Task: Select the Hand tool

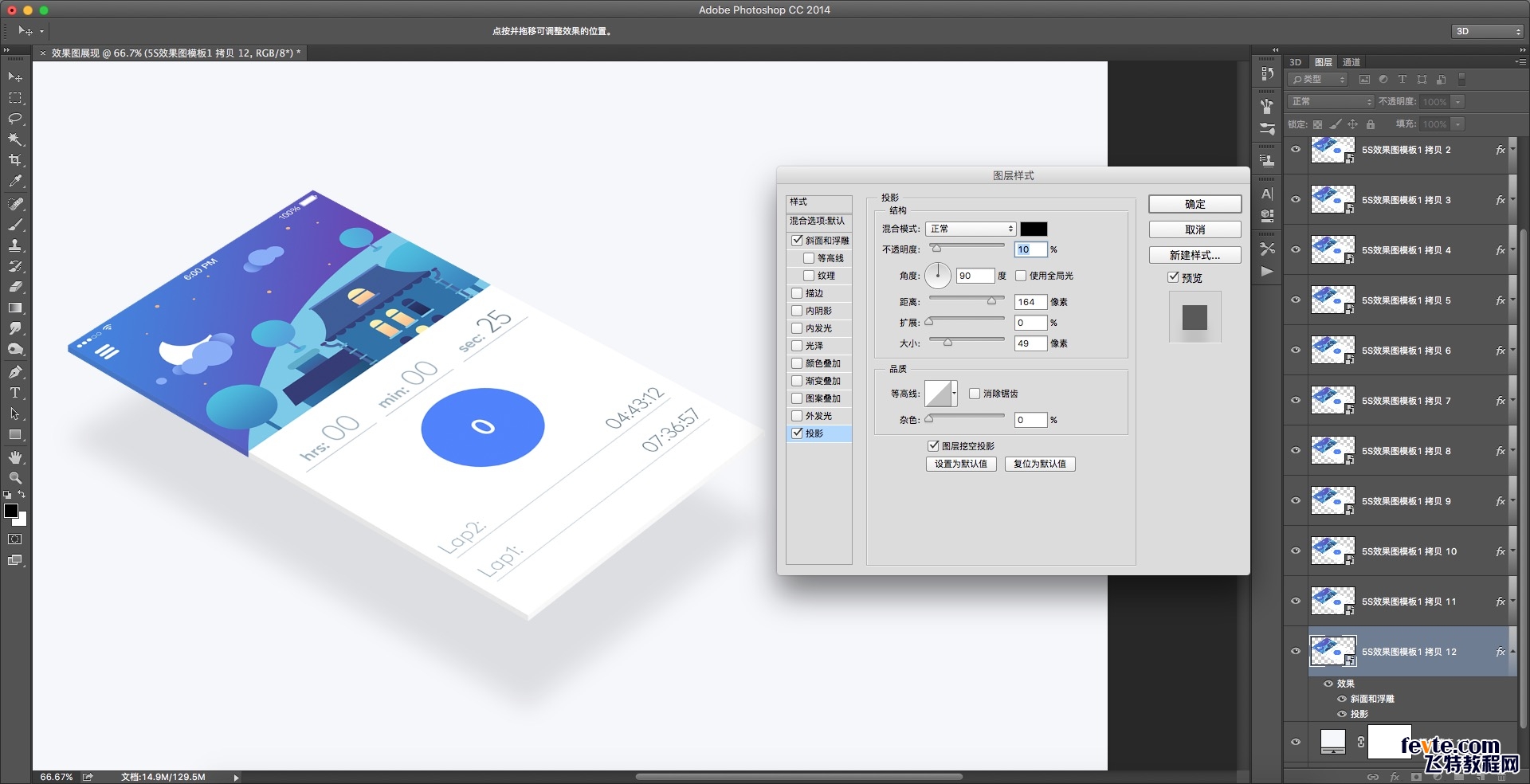Action: coord(15,457)
